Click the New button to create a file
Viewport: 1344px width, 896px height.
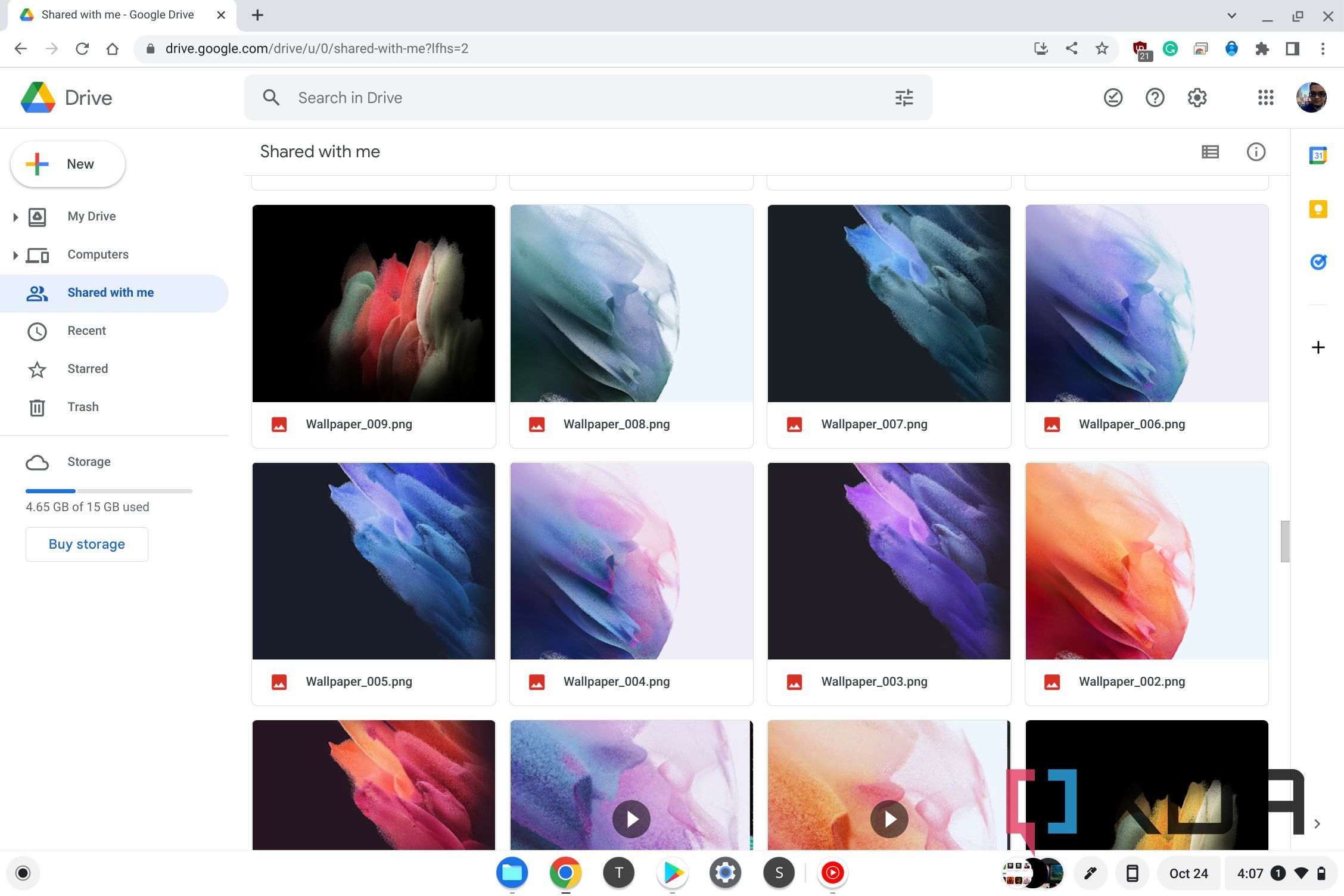[x=67, y=164]
